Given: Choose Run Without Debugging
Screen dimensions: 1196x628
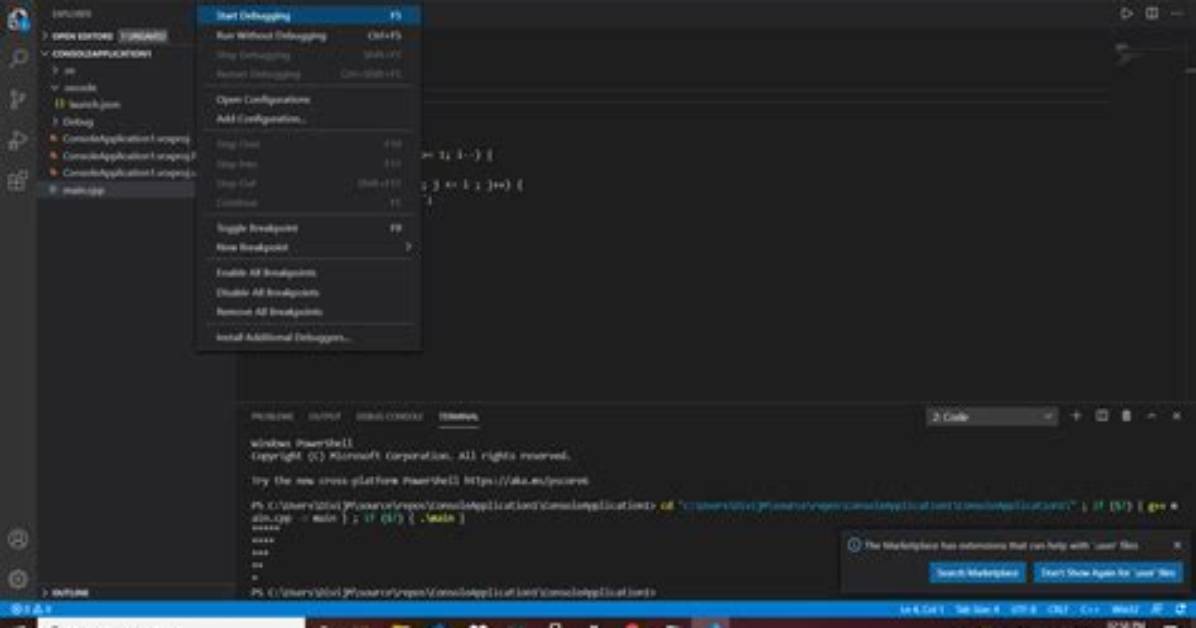Looking at the screenshot, I should click(309, 35).
